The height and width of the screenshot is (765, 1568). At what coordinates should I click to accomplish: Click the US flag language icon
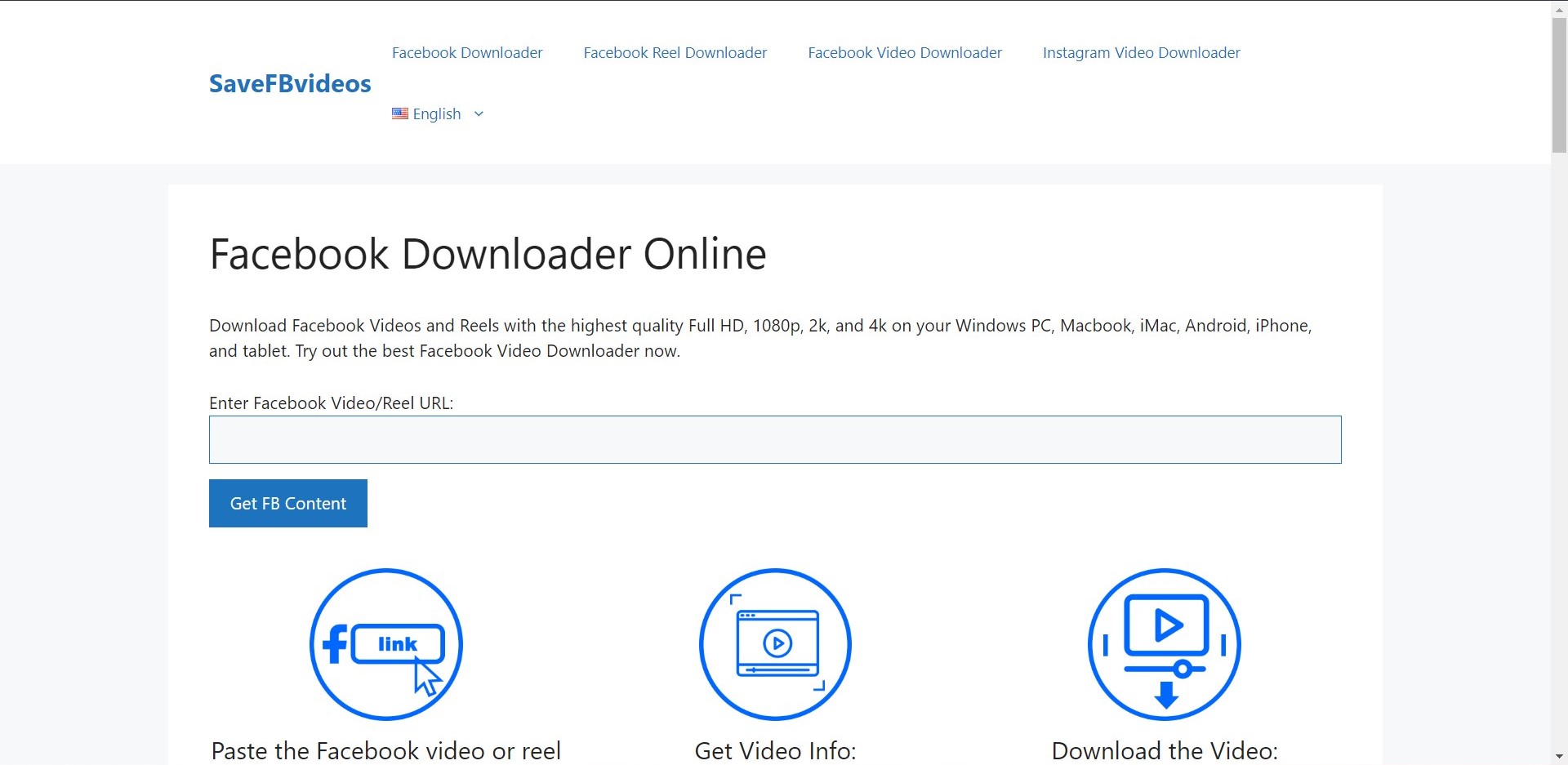tap(400, 113)
